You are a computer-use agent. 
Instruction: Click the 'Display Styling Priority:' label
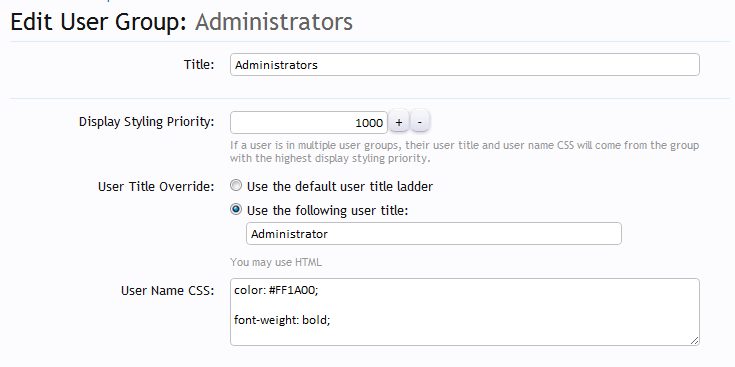(x=146, y=122)
